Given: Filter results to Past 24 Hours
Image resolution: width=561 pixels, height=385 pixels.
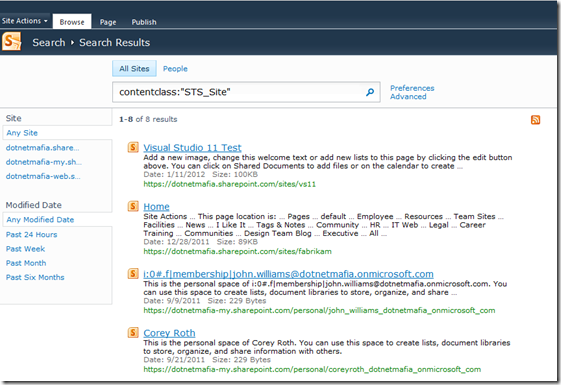Looking at the screenshot, I should (31, 235).
